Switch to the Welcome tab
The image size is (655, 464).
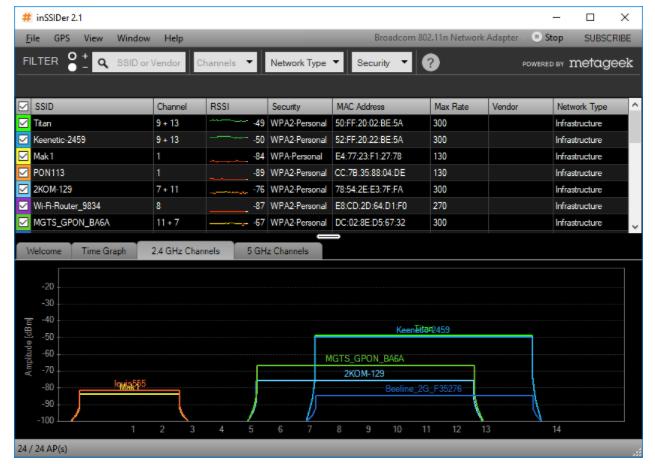[43, 251]
